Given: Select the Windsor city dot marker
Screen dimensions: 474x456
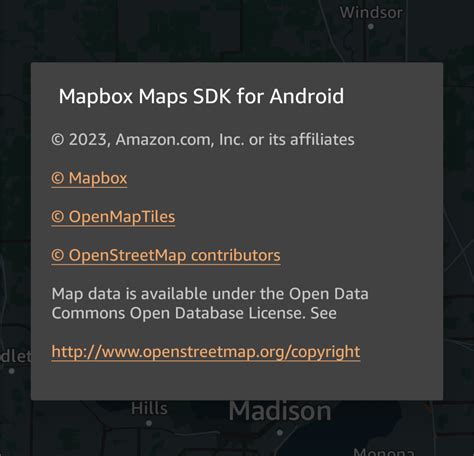Looking at the screenshot, I should (371, 27).
